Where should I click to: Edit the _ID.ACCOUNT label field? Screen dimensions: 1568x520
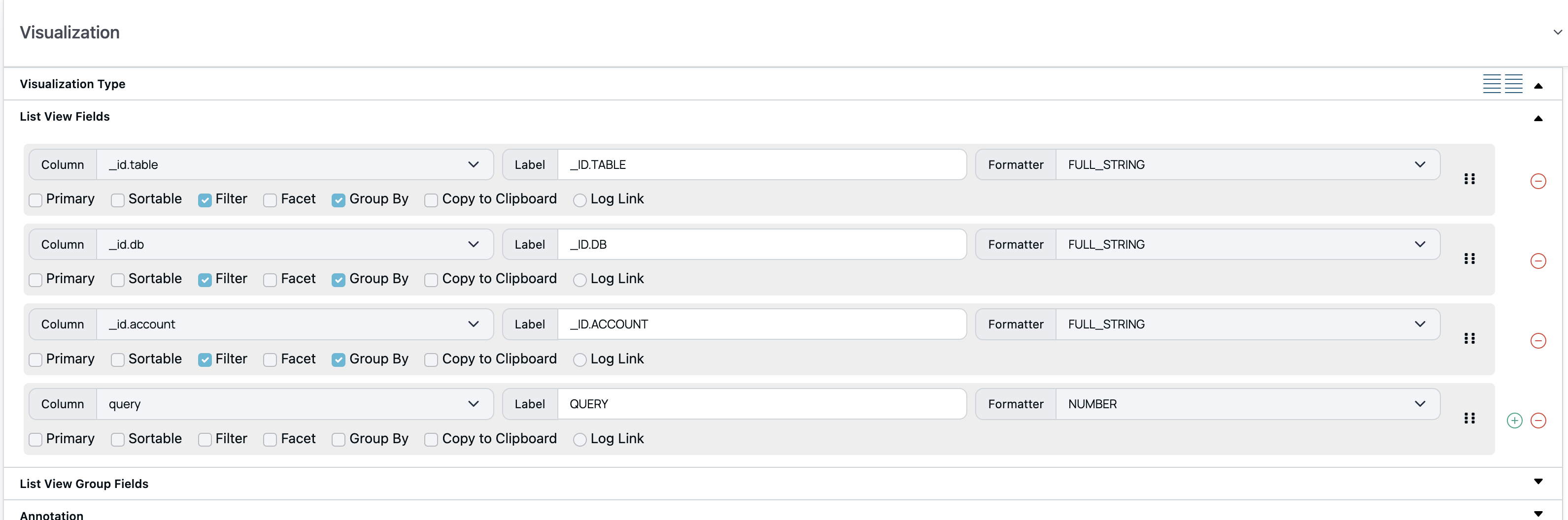(761, 324)
